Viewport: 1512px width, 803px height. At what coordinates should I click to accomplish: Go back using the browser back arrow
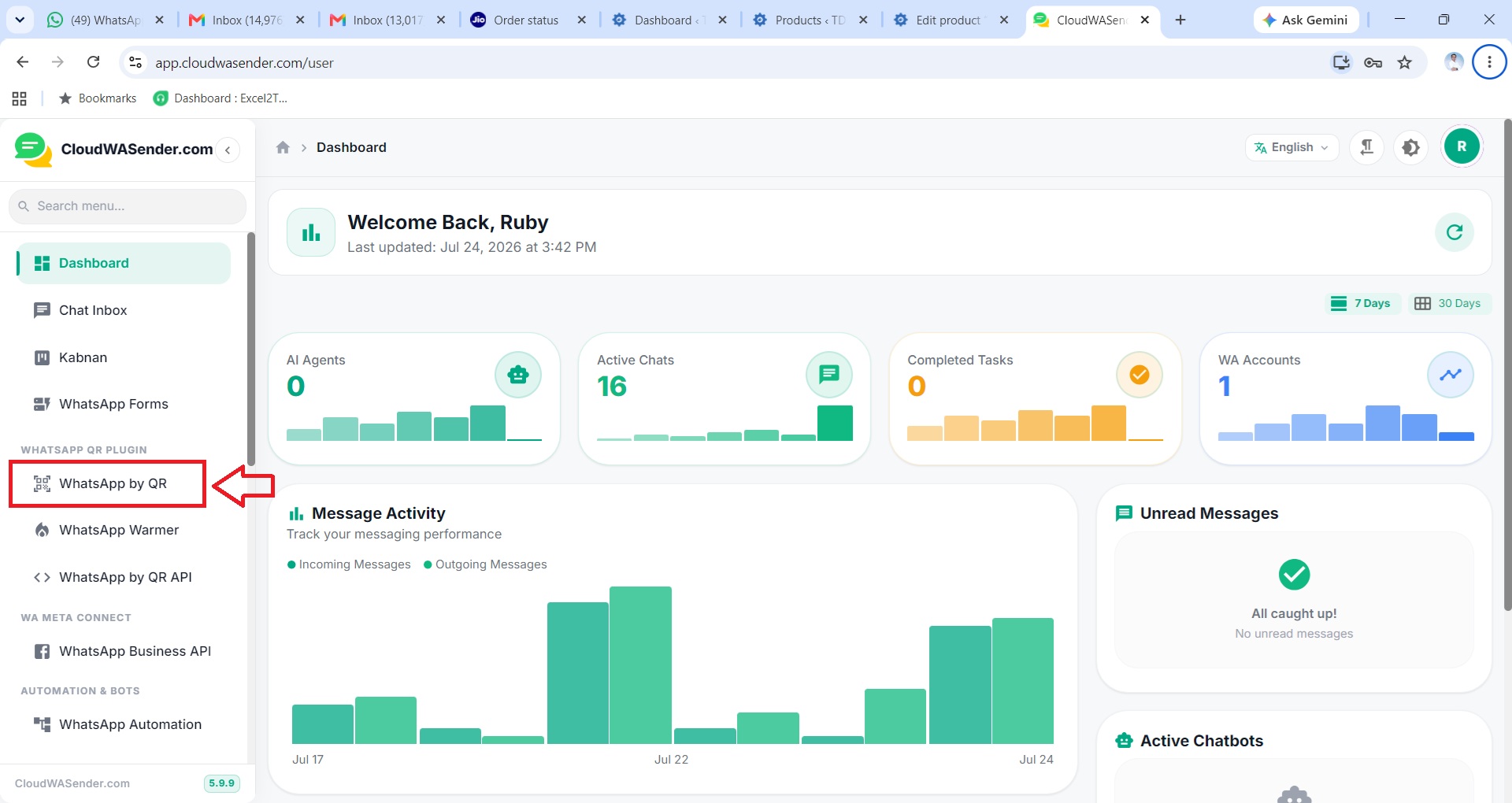[23, 62]
